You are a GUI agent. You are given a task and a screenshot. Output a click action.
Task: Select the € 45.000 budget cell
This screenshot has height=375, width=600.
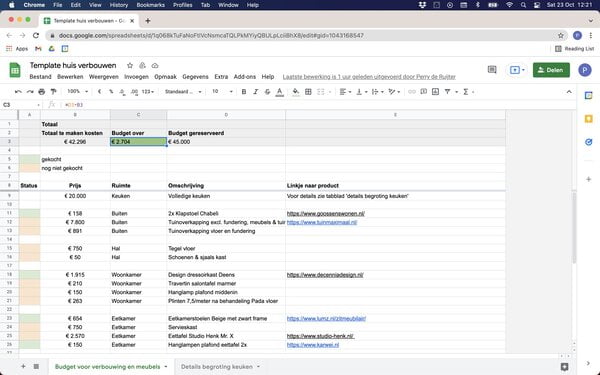(226, 142)
